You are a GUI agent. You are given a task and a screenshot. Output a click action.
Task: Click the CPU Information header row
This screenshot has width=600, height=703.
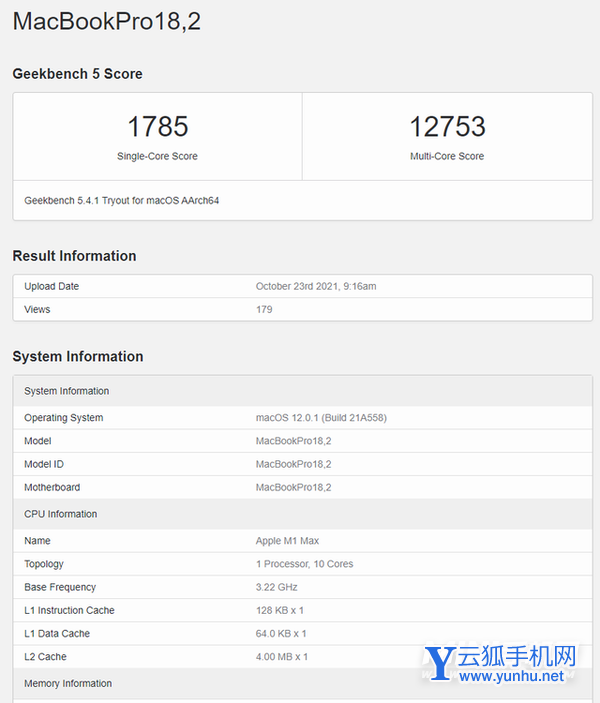point(303,514)
